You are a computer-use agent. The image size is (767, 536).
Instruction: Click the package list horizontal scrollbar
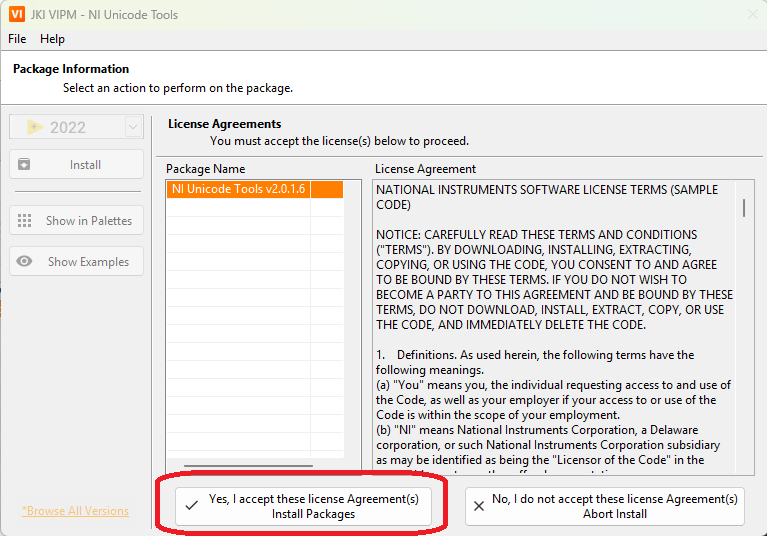click(248, 466)
